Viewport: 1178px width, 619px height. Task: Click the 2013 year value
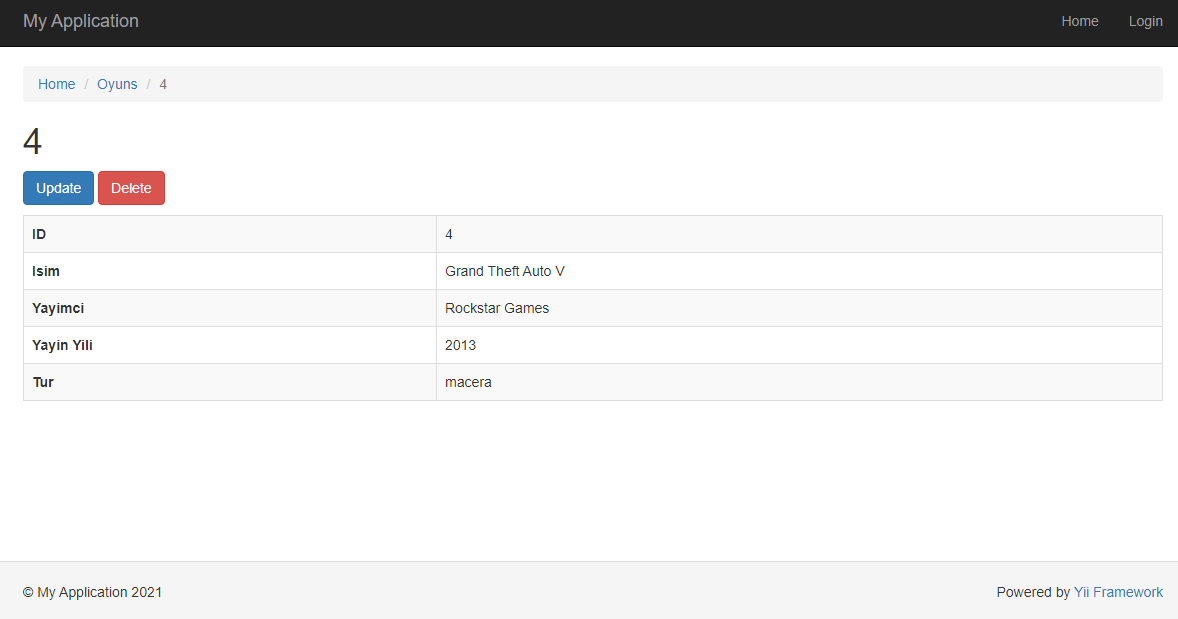[461, 346]
